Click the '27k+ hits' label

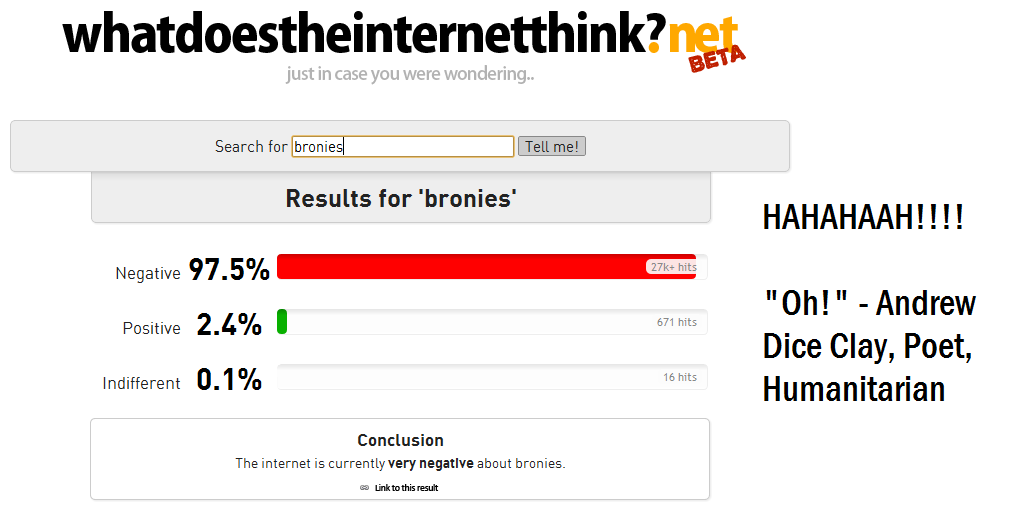[x=673, y=267]
